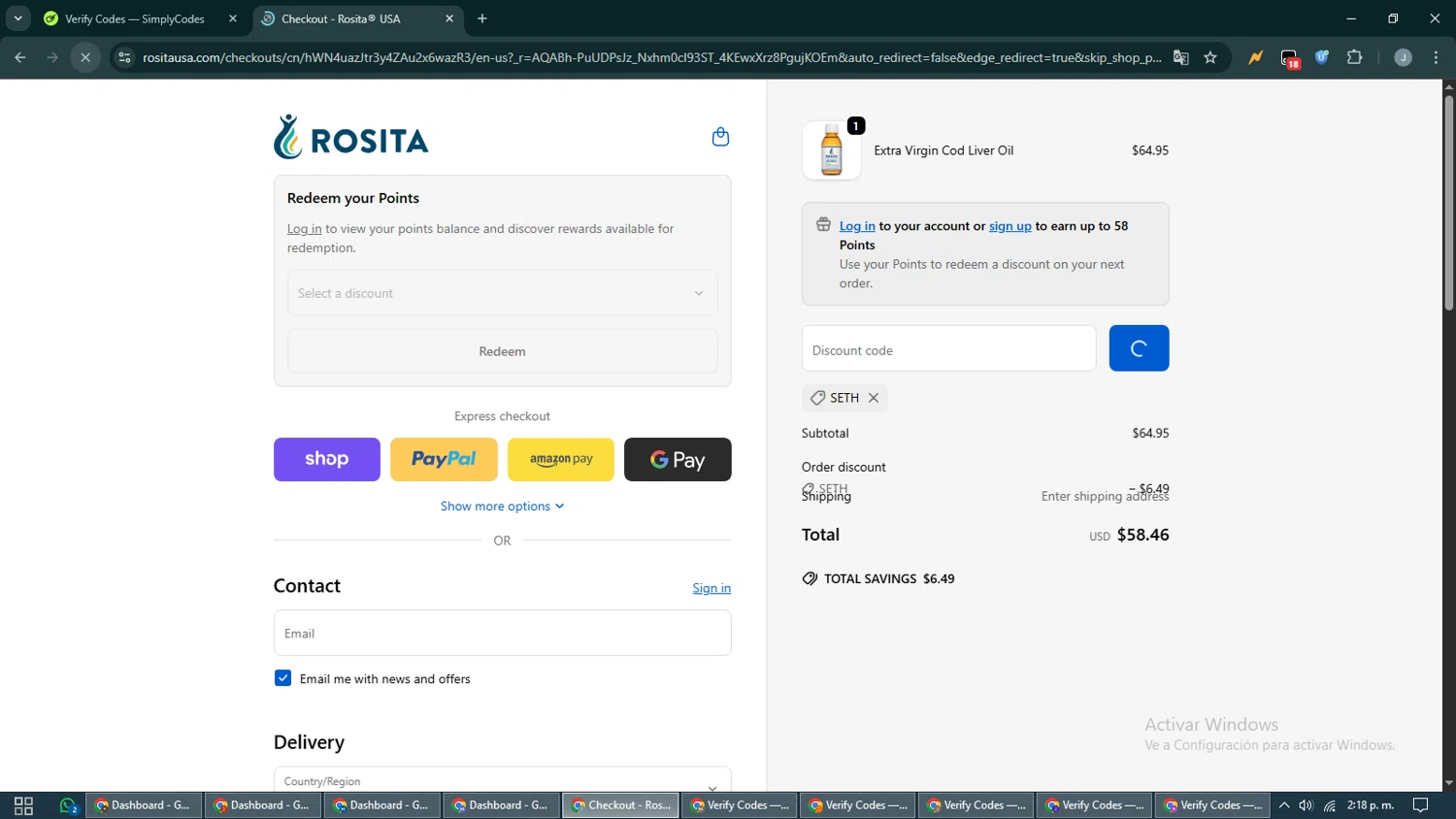Uncheck Email me with news and offers

282,678
